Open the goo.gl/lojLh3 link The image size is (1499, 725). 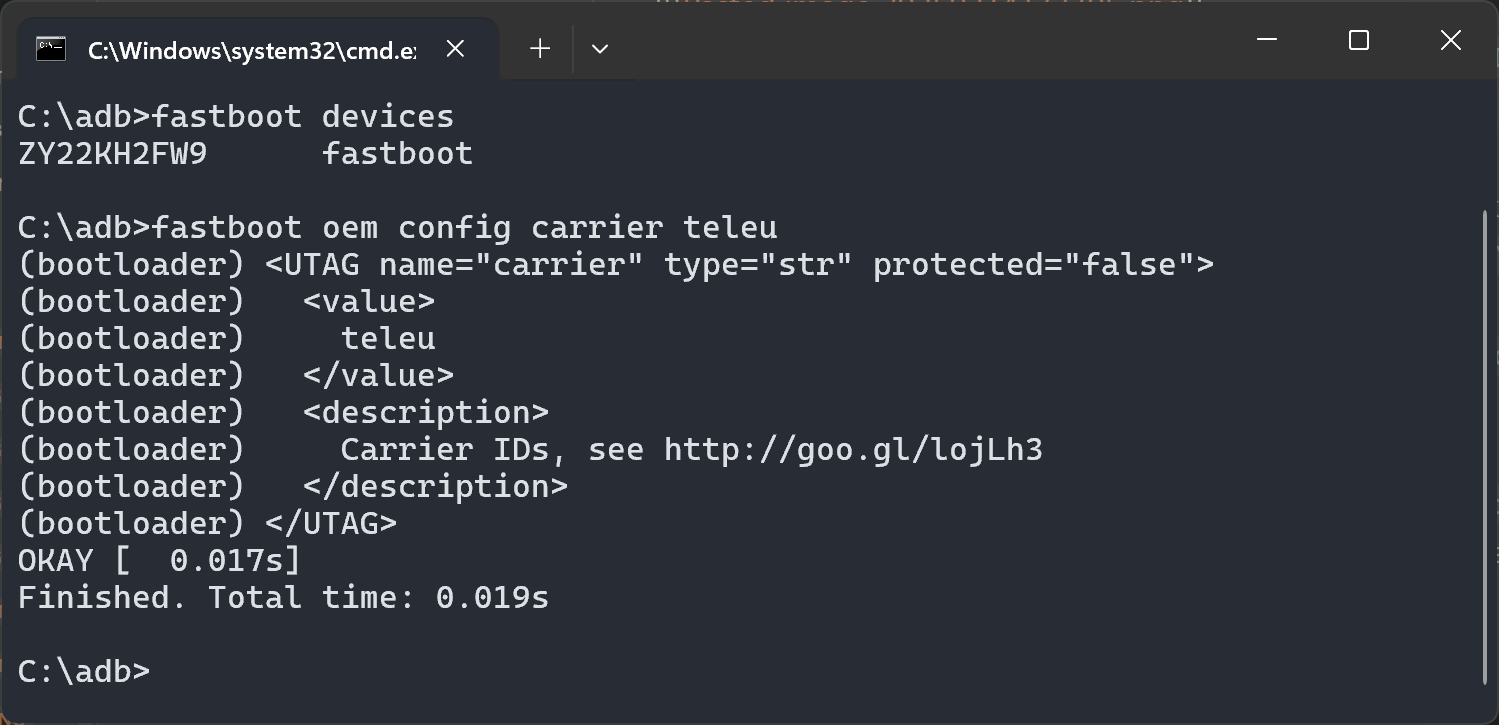point(853,450)
